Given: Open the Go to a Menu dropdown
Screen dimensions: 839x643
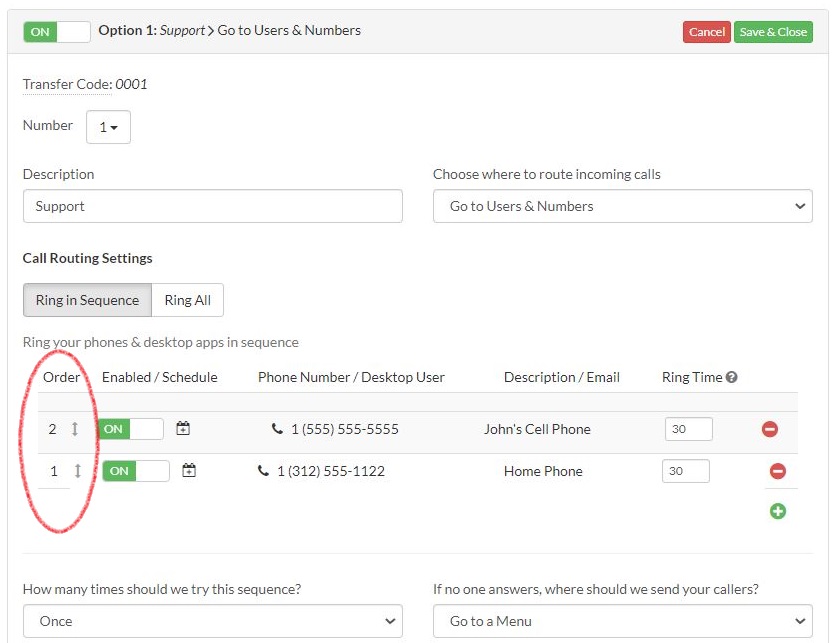Looking at the screenshot, I should (x=622, y=621).
